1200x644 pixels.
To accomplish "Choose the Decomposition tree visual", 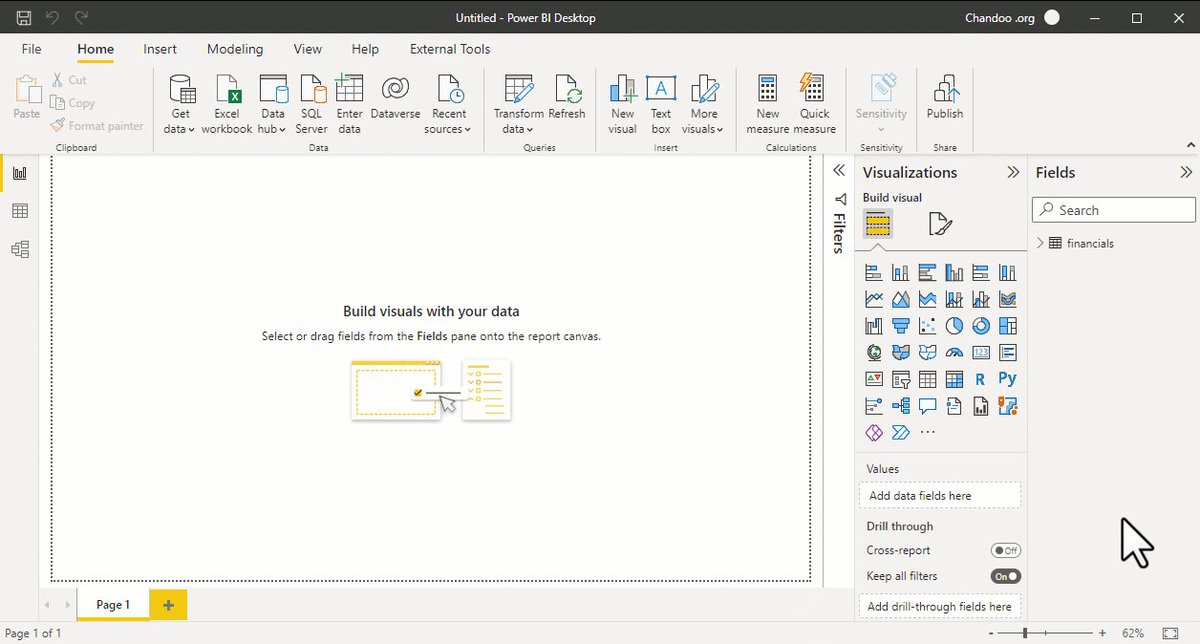I will (900, 406).
